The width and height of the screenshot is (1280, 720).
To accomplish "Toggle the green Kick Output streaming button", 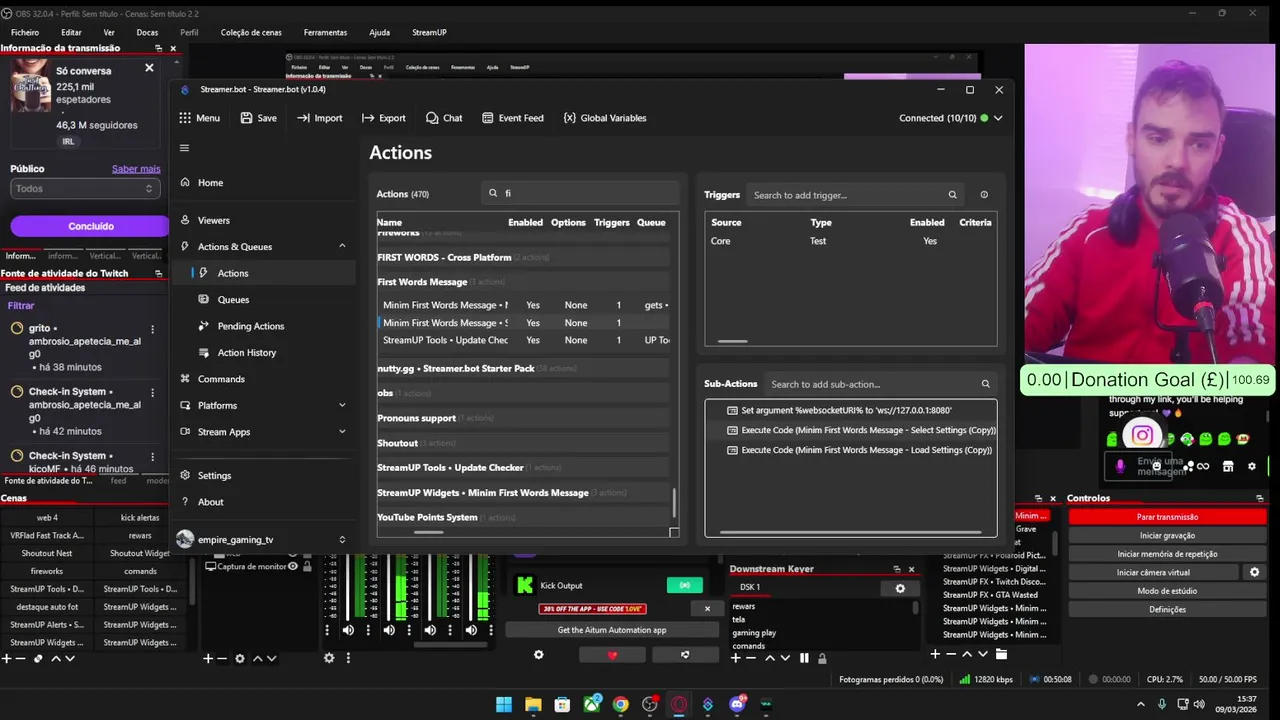I will pyautogui.click(x=685, y=585).
